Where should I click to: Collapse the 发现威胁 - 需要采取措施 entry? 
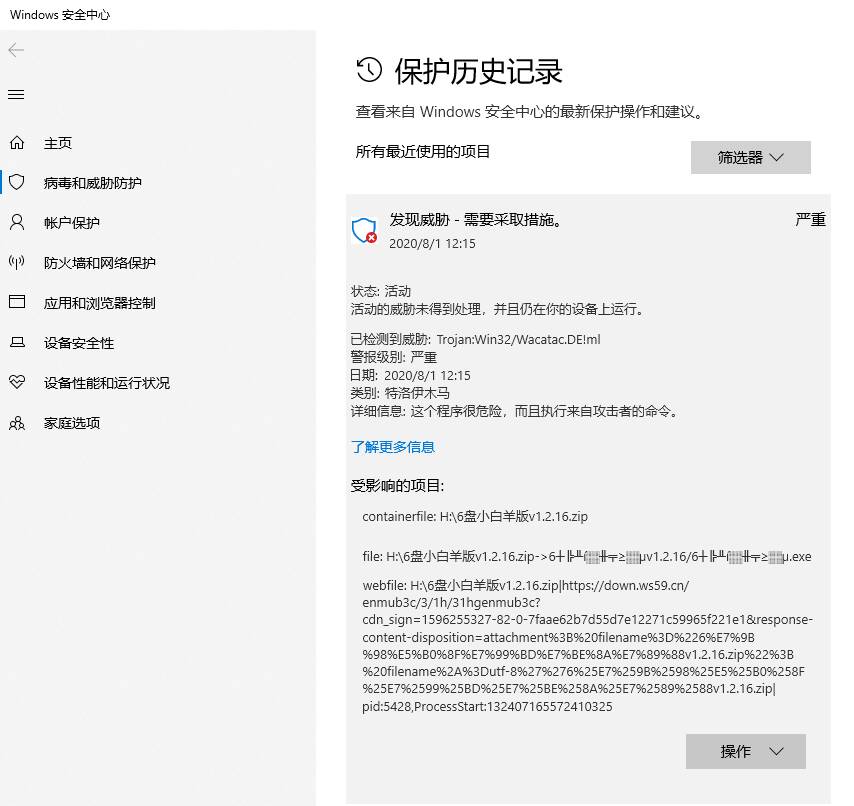point(475,219)
